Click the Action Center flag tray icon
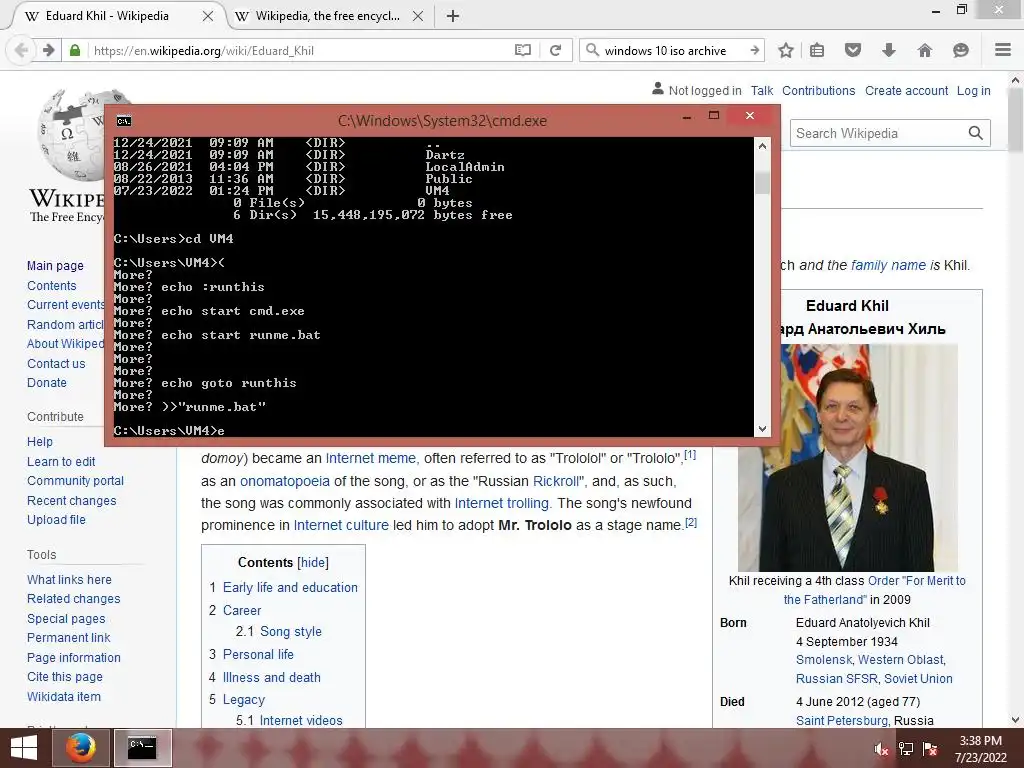Screen dimensions: 1024x768 (930, 749)
